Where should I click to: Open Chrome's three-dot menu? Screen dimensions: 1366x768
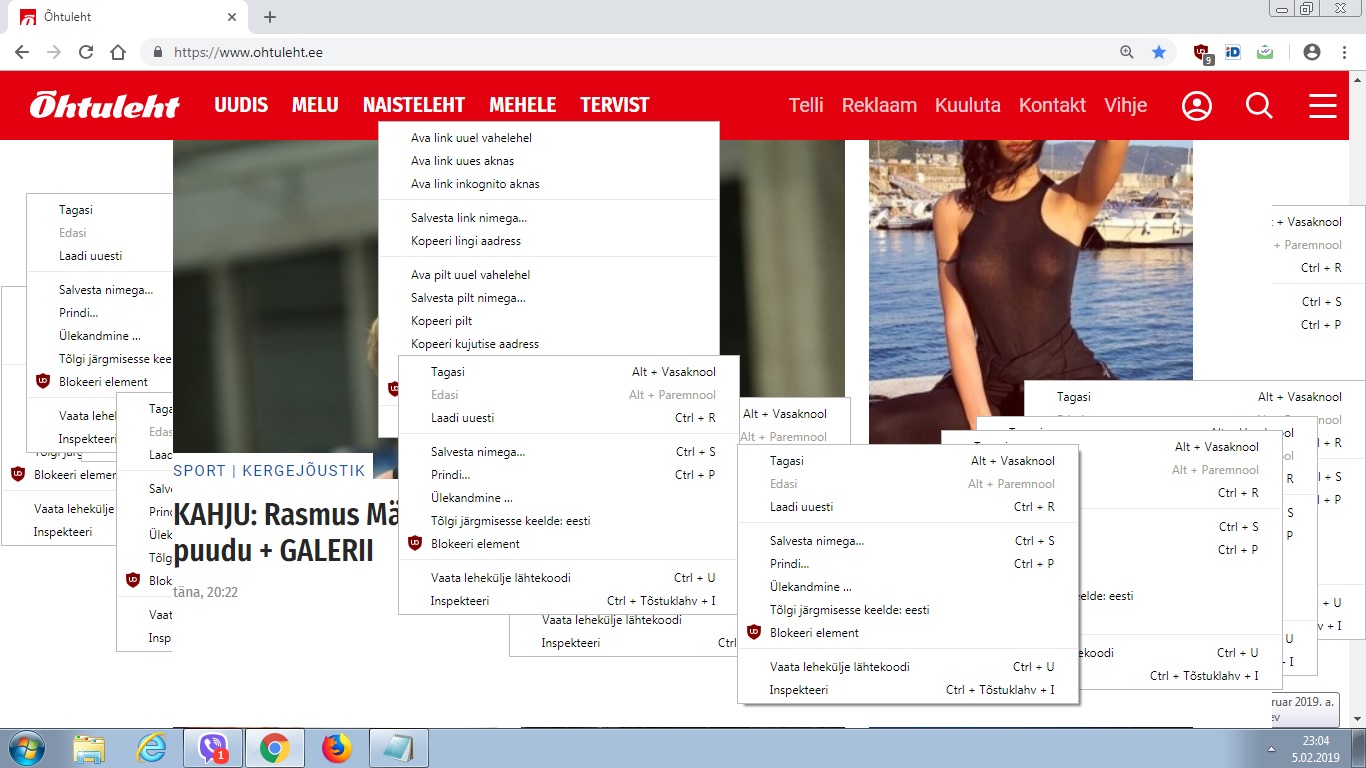pos(1343,52)
